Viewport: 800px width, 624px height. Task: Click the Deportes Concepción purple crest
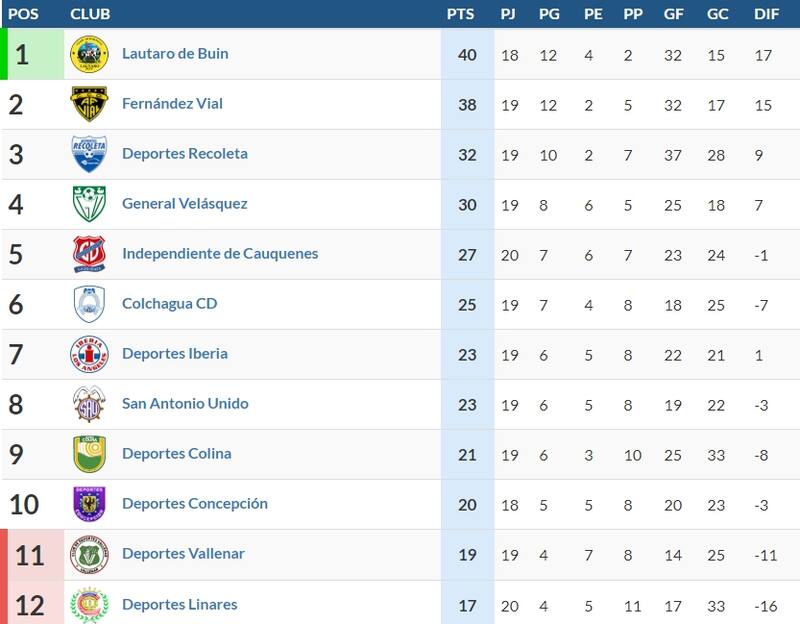click(x=89, y=504)
